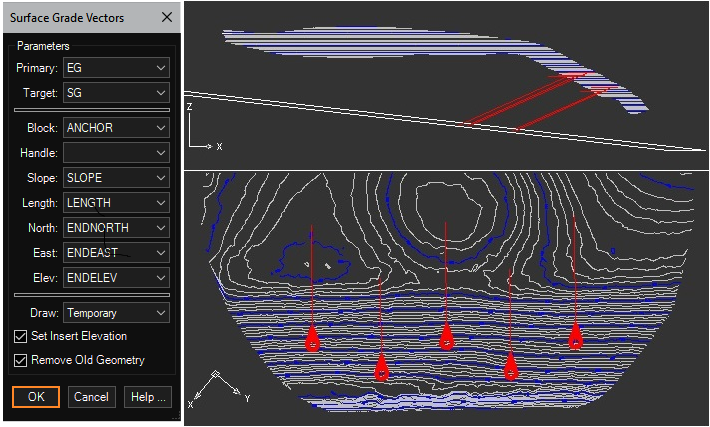Click the XY axis indicator in plan view

[217, 390]
